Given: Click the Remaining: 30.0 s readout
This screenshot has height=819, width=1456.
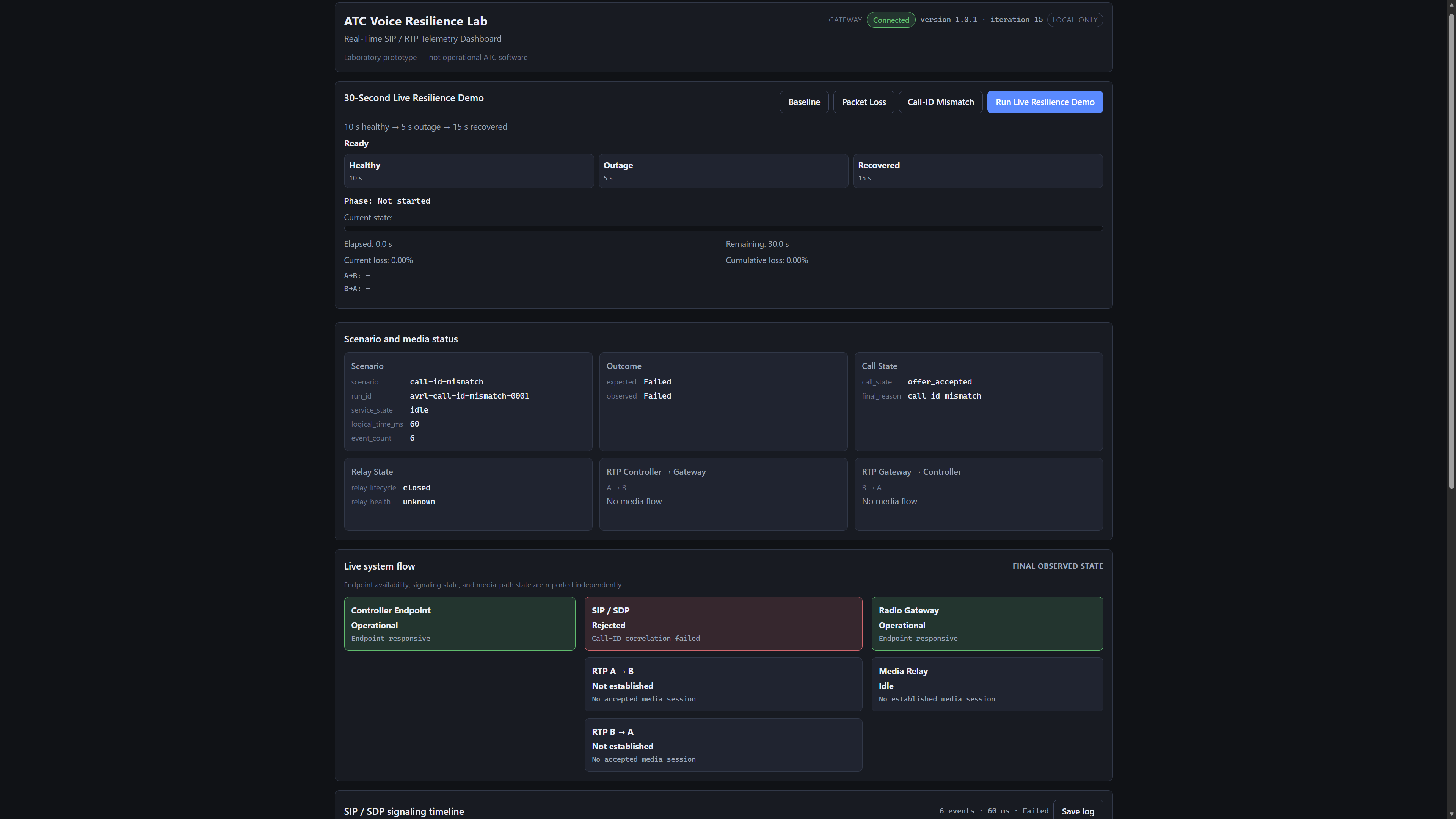Looking at the screenshot, I should pyautogui.click(x=758, y=244).
